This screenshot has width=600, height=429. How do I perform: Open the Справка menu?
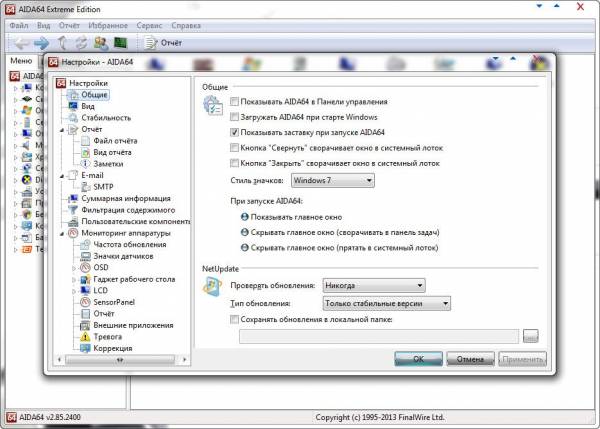[x=186, y=26]
